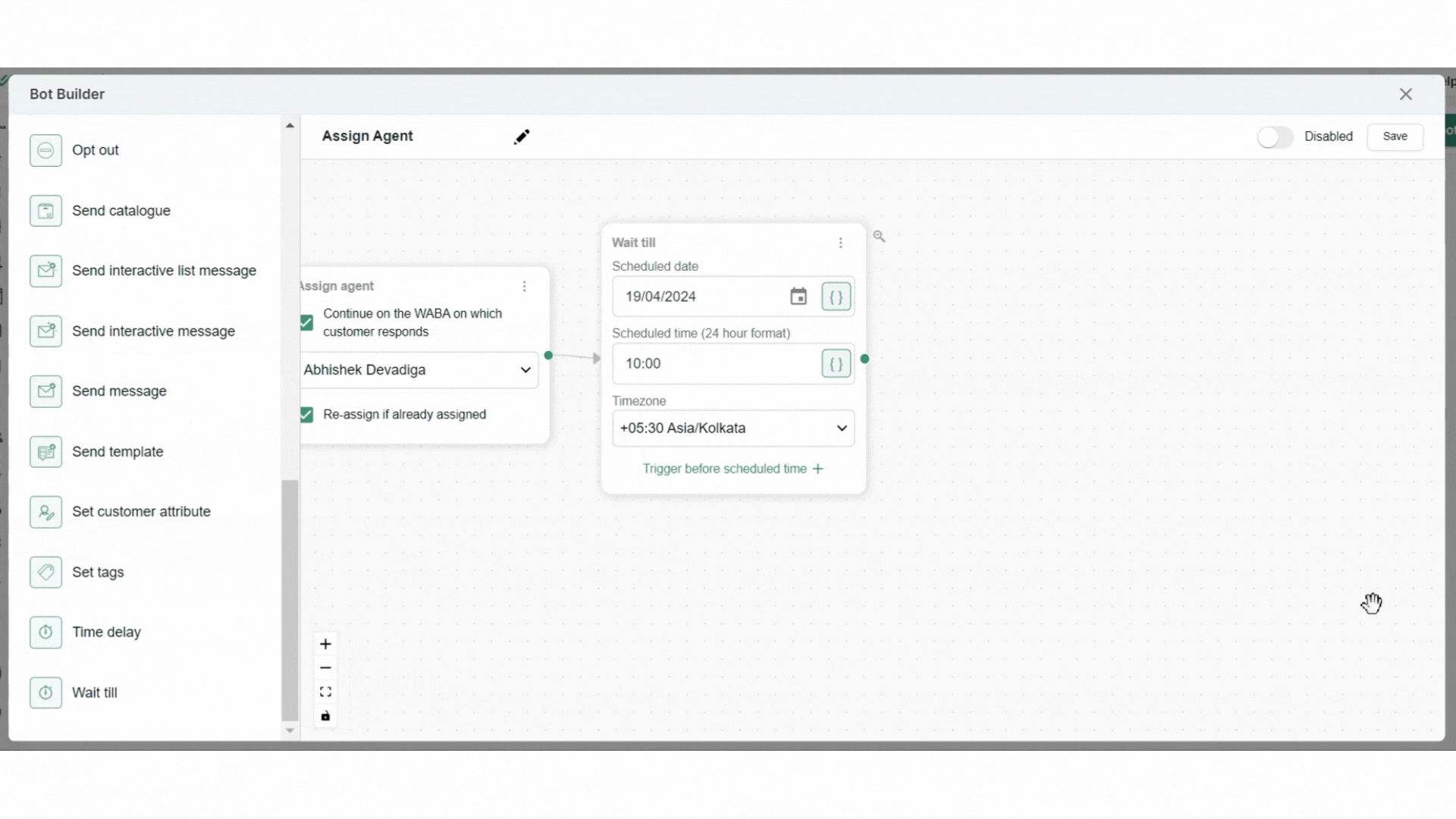Toggle the canvas lock icon

pyautogui.click(x=325, y=716)
